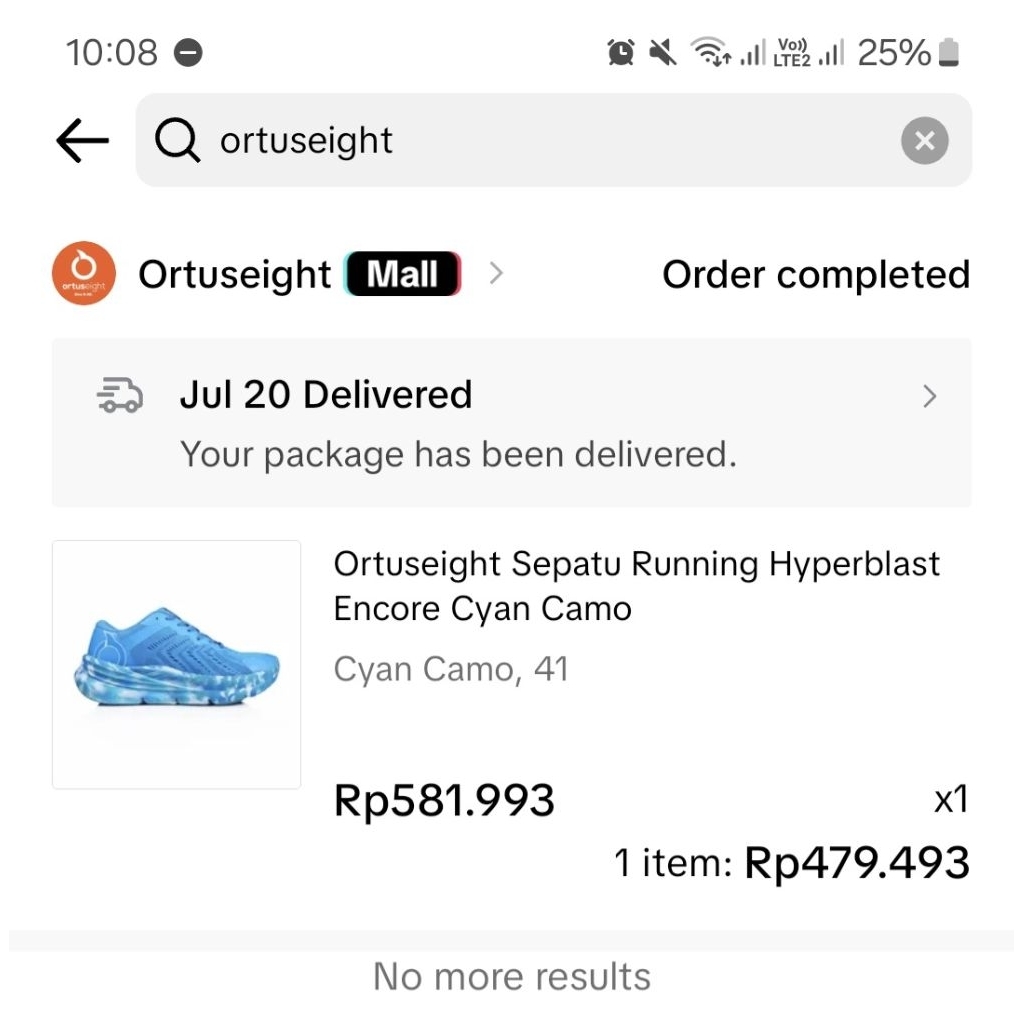Tap the Ortuseight shop name

coord(234,274)
